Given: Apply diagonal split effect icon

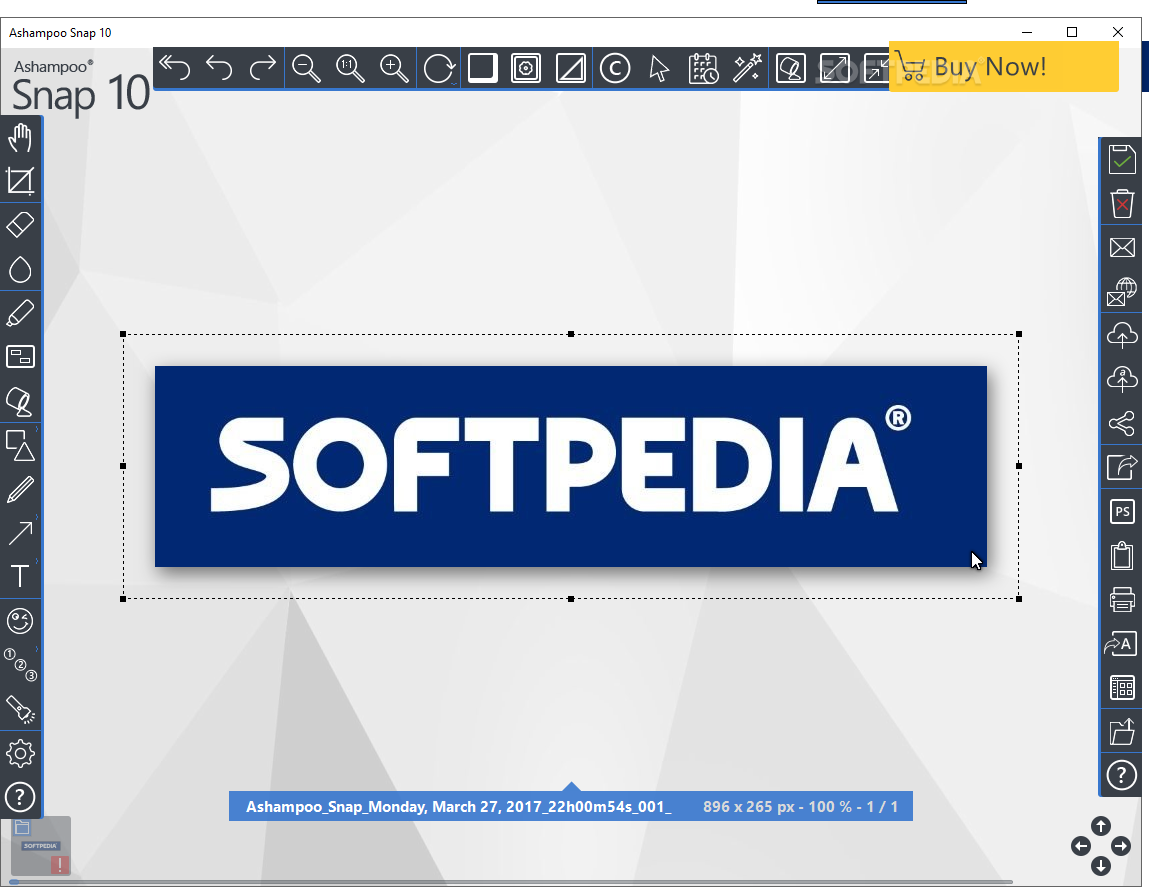Looking at the screenshot, I should click(x=570, y=68).
